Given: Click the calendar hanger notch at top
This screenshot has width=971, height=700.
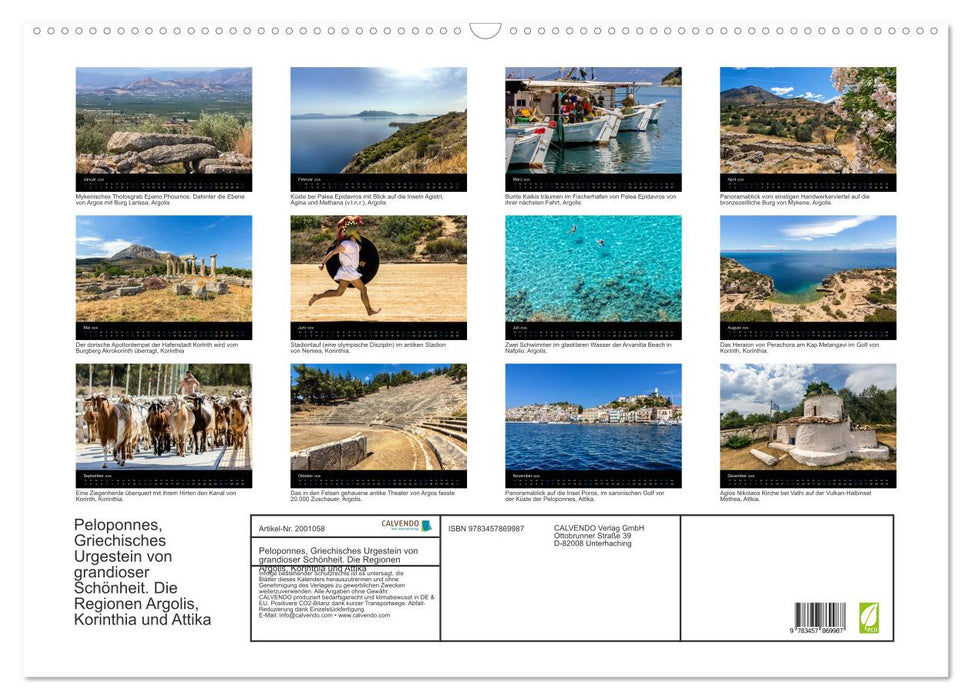Looking at the screenshot, I should point(485,31).
